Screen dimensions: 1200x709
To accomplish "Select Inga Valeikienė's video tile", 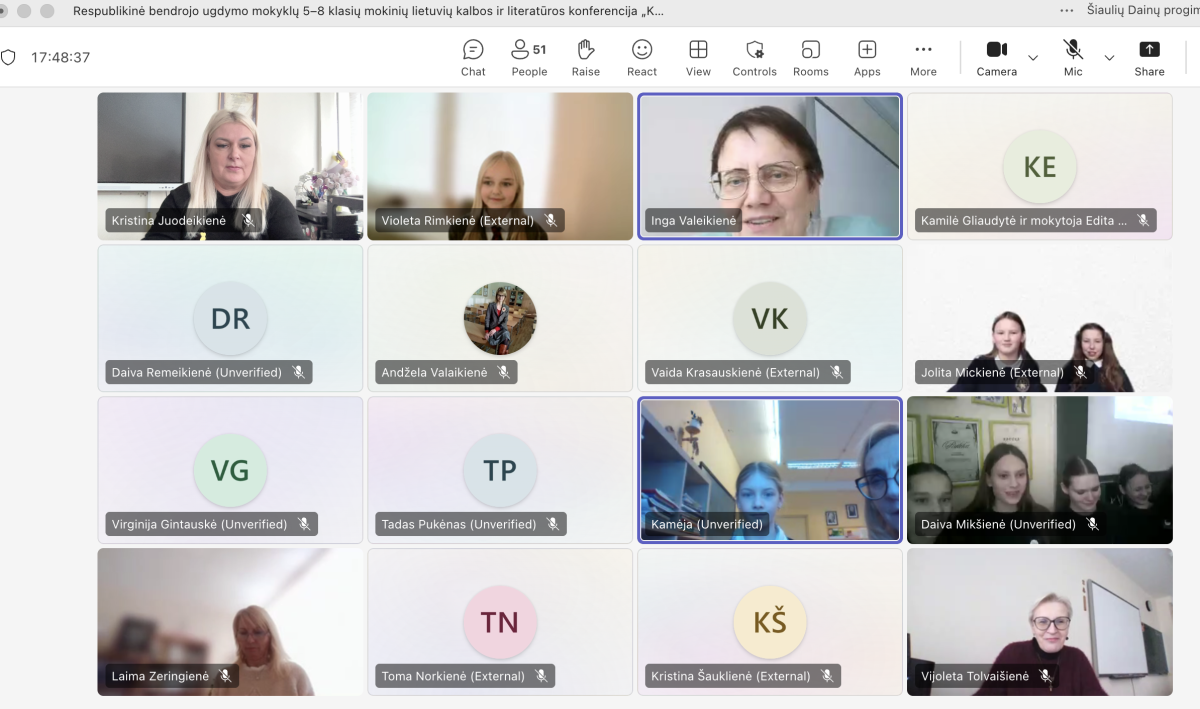I will (x=769, y=166).
